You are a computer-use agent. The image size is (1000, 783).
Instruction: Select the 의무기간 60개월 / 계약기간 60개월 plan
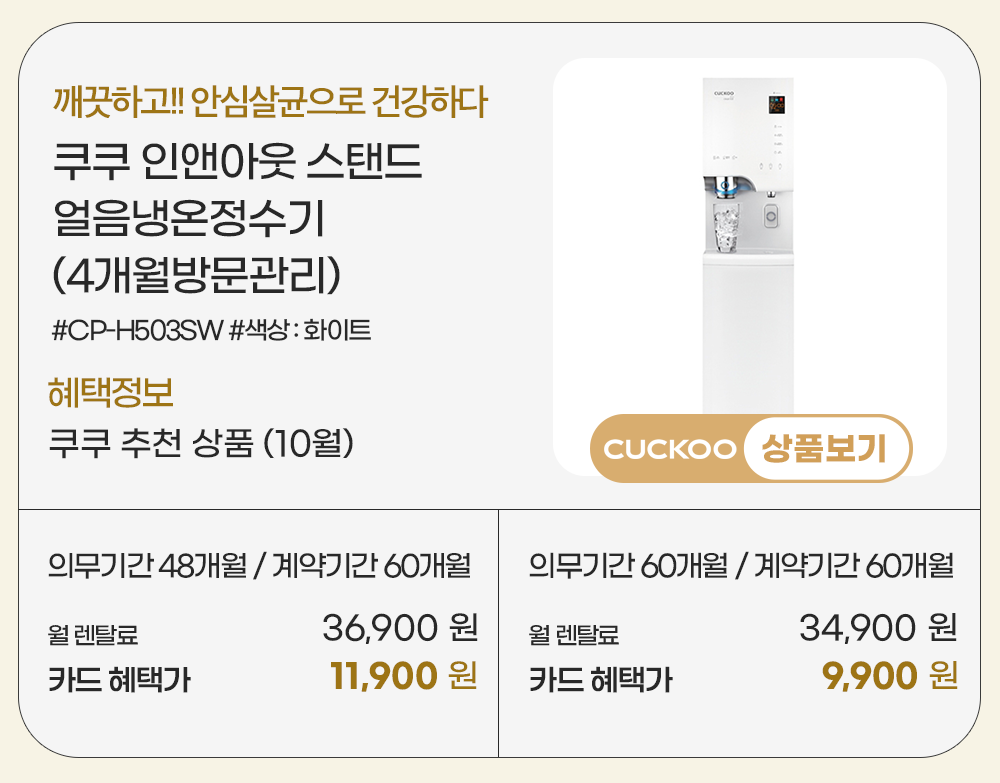(x=740, y=566)
